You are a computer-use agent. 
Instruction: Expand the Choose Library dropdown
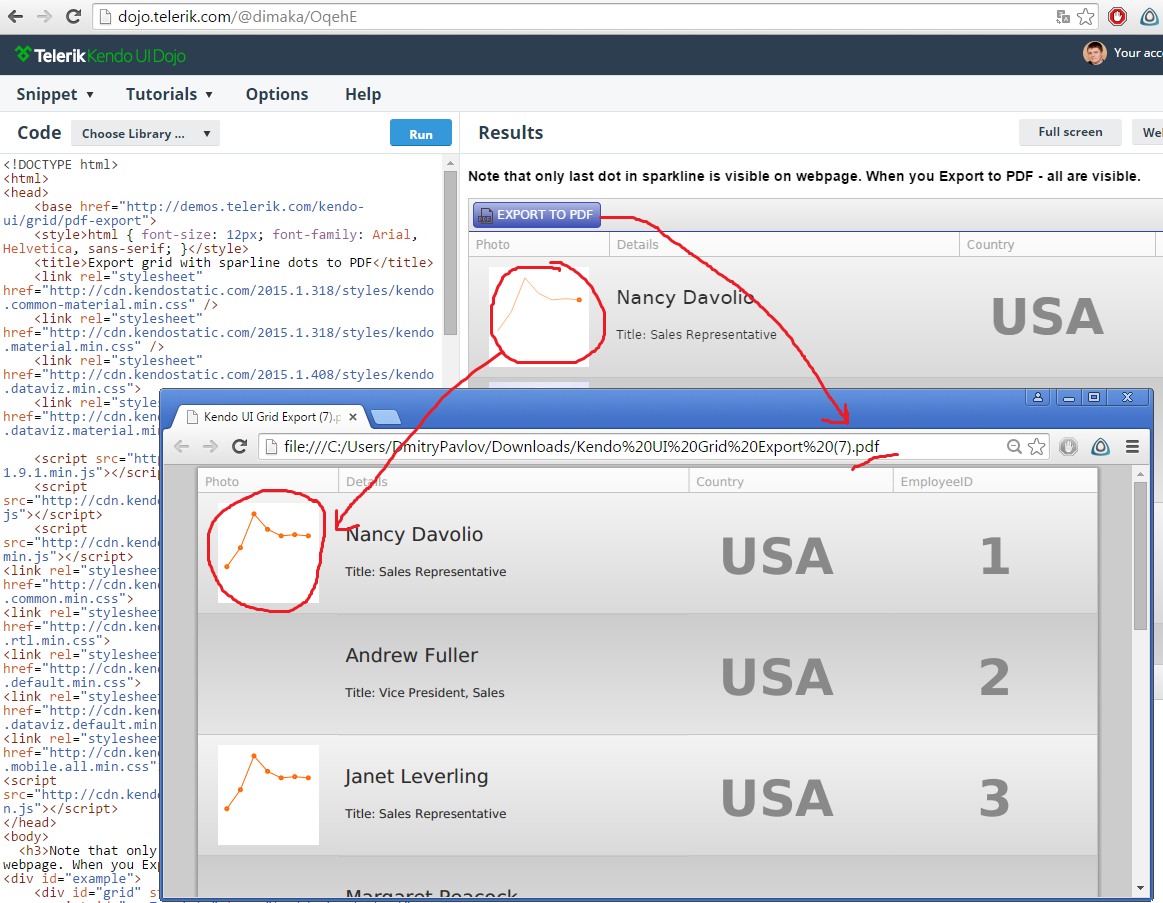[145, 134]
